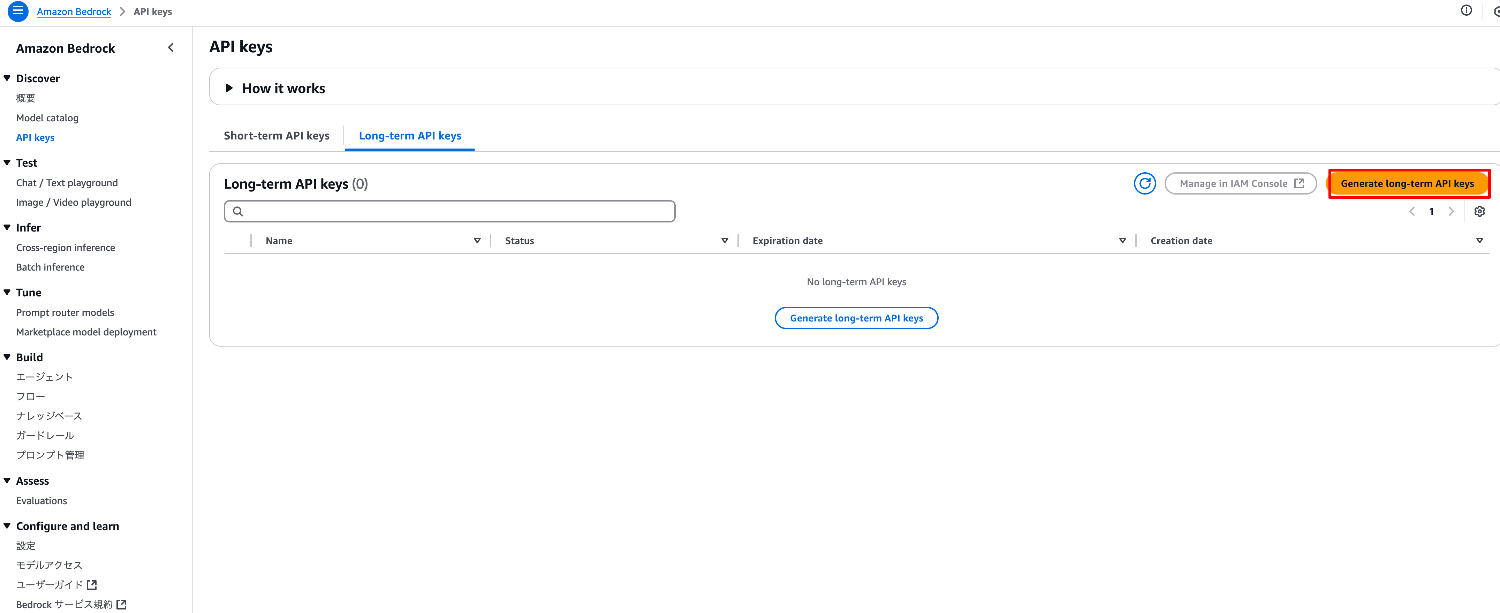The width and height of the screenshot is (1500, 613).
Task: Click the Expiration date column header
Action: tap(788, 241)
